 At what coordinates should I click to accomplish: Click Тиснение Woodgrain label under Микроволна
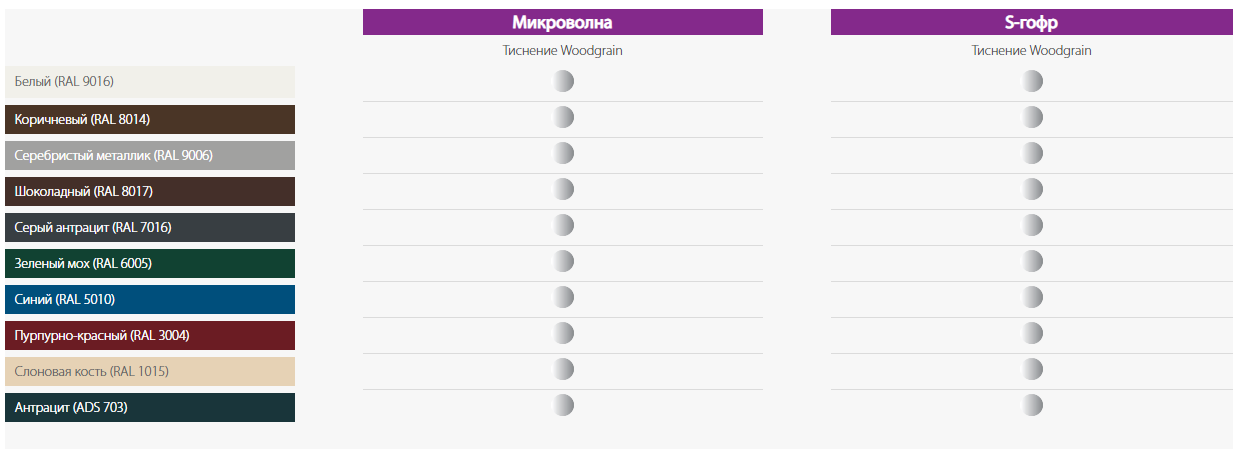(562, 50)
